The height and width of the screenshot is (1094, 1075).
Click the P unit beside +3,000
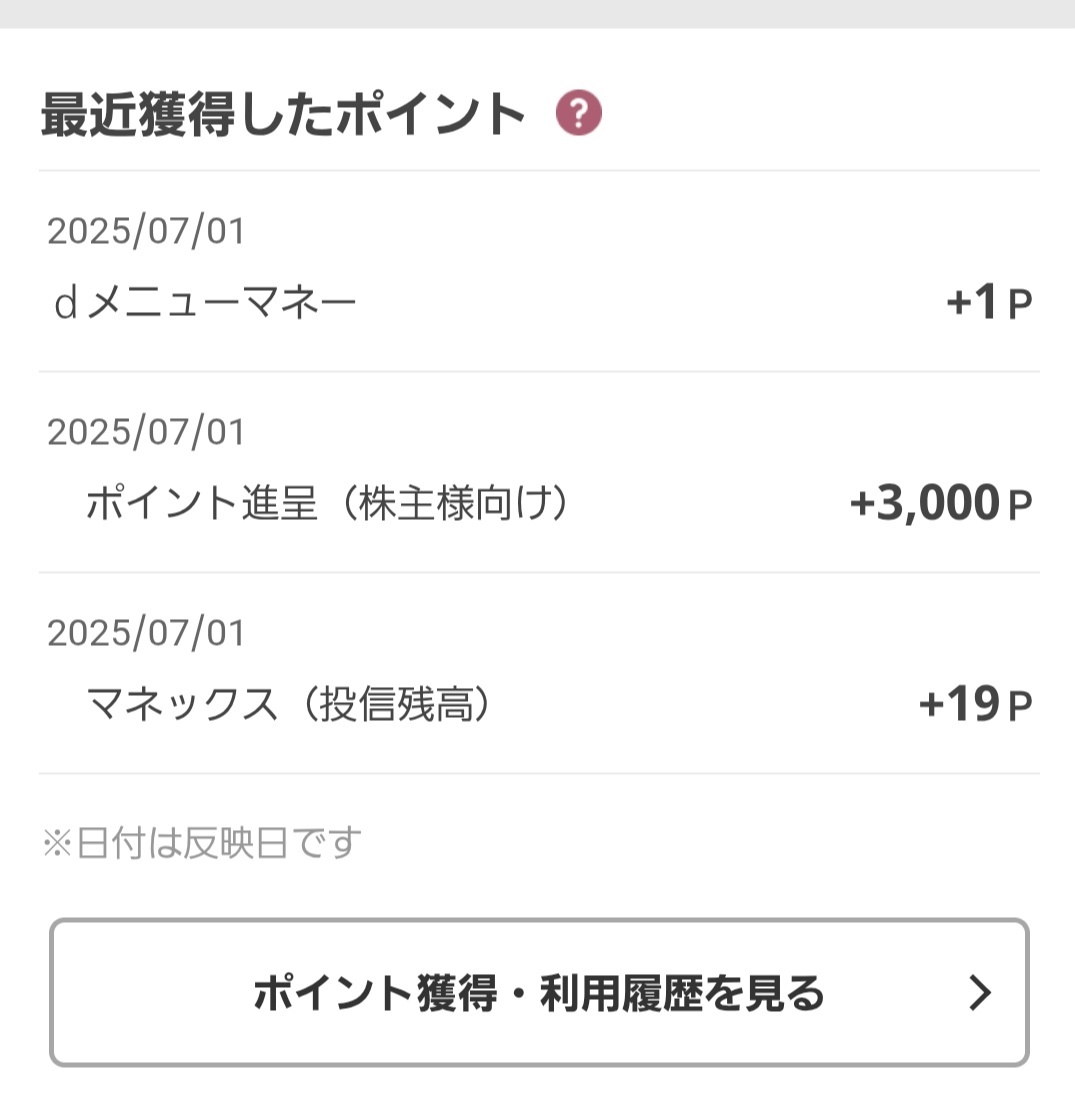pyautogui.click(x=1021, y=505)
